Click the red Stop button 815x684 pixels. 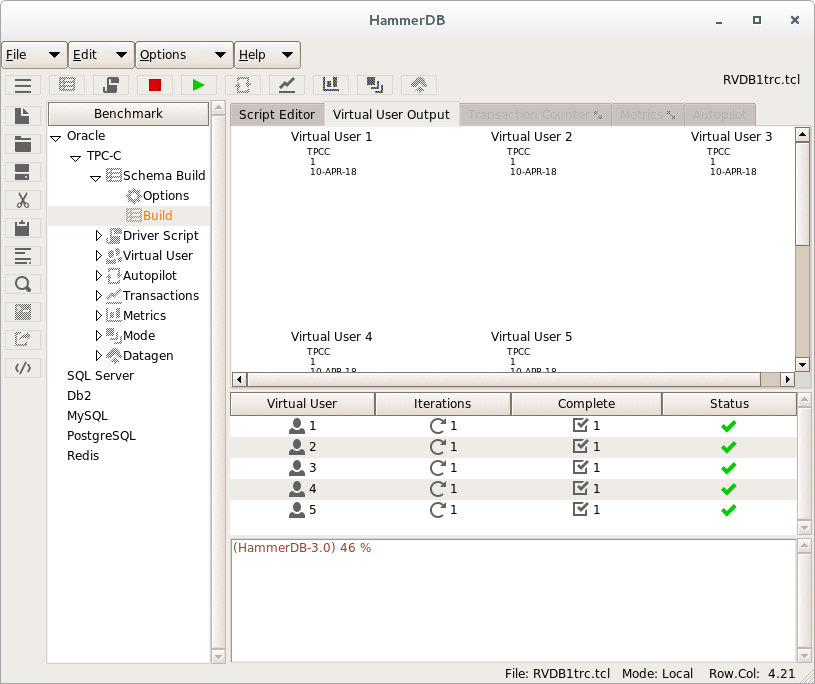pyautogui.click(x=155, y=85)
